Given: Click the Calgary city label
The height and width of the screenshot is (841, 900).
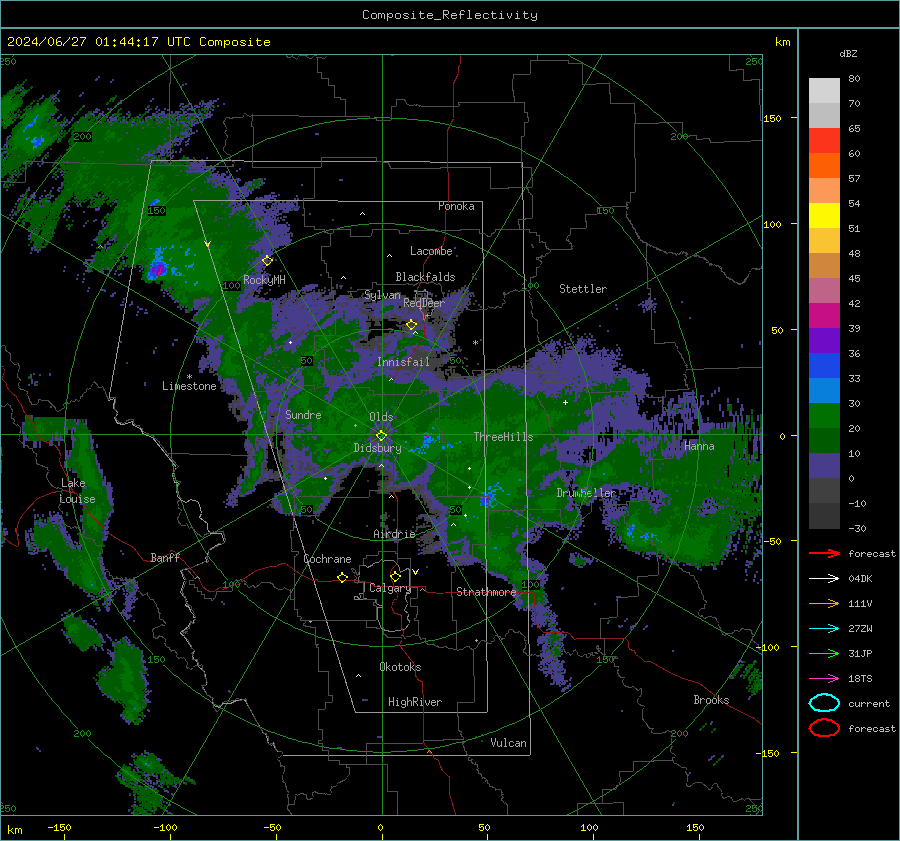Looking at the screenshot, I should (x=390, y=588).
